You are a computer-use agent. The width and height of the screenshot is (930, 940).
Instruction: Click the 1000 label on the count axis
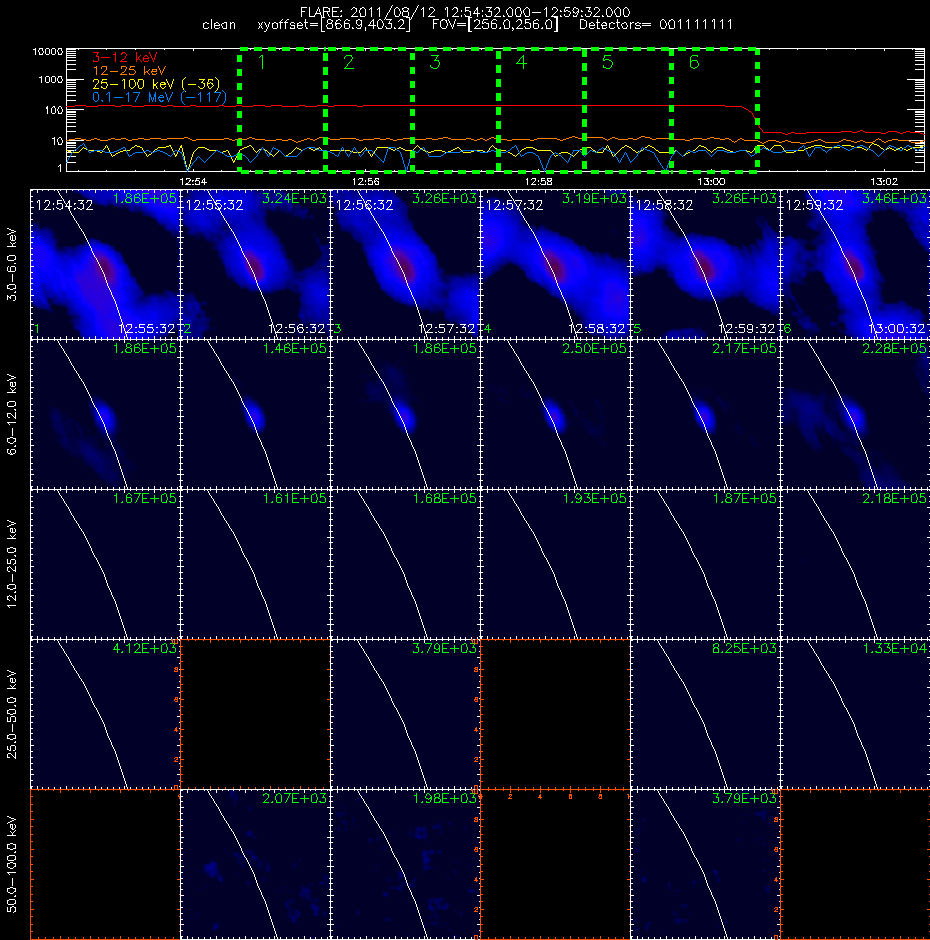[50, 80]
